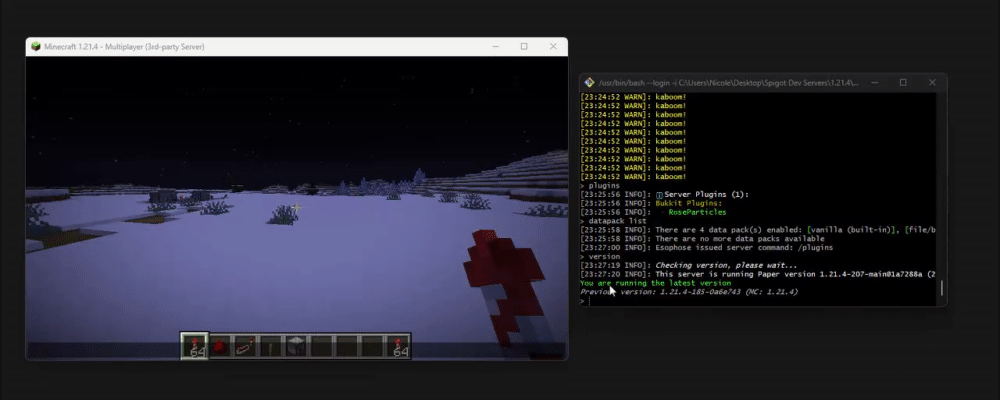Click the terminal command prompt input line
1000x400 pixels.
coord(759,301)
